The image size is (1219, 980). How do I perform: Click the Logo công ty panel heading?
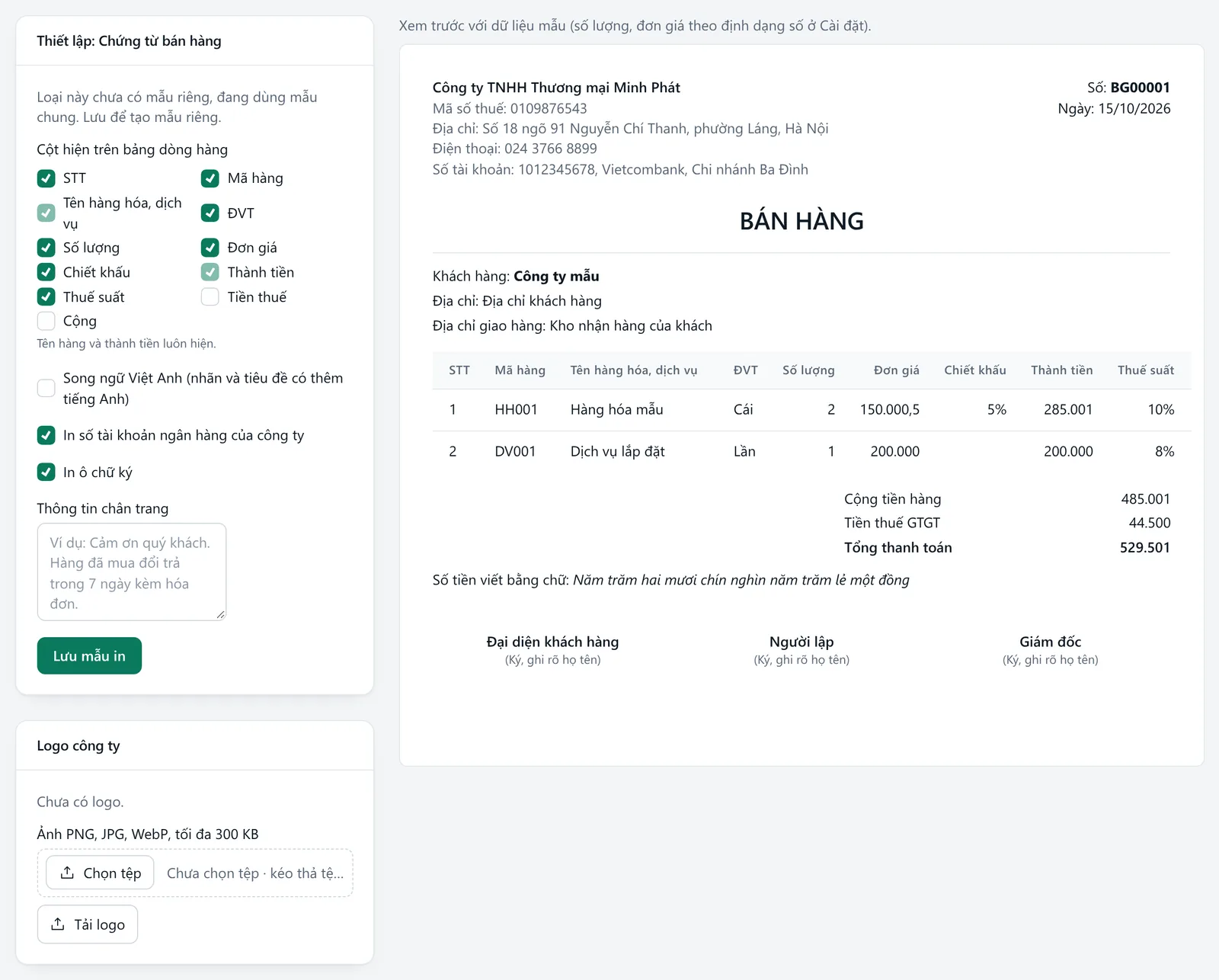coord(78,746)
